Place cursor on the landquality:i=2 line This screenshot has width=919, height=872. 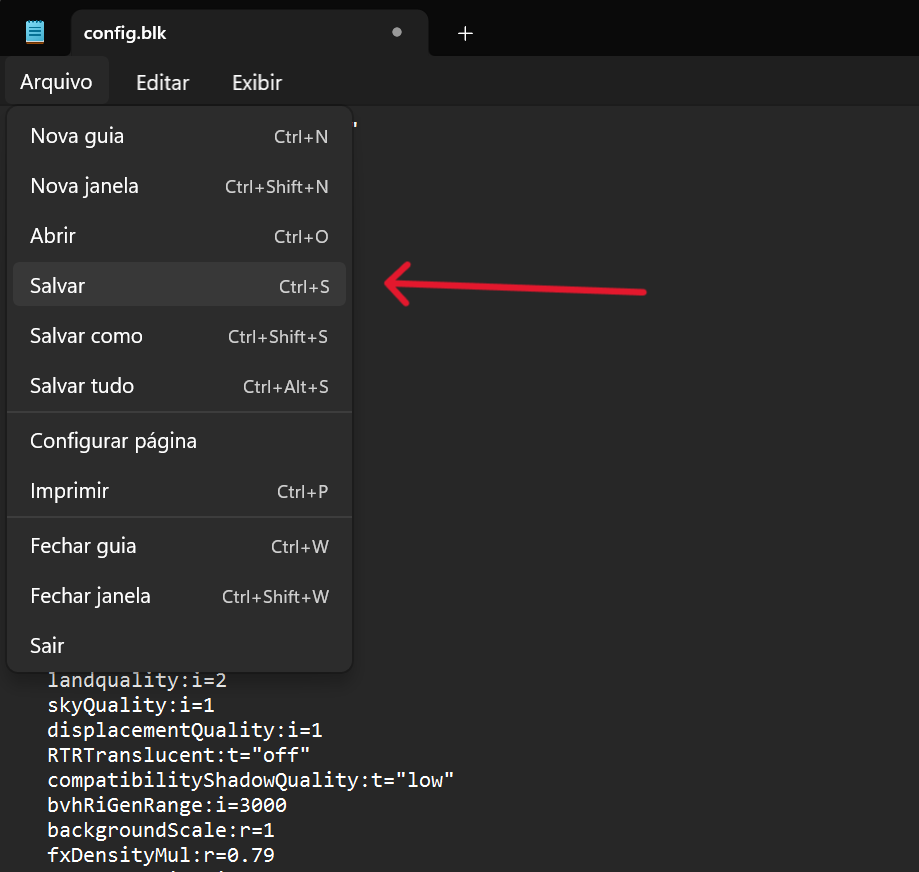[137, 681]
